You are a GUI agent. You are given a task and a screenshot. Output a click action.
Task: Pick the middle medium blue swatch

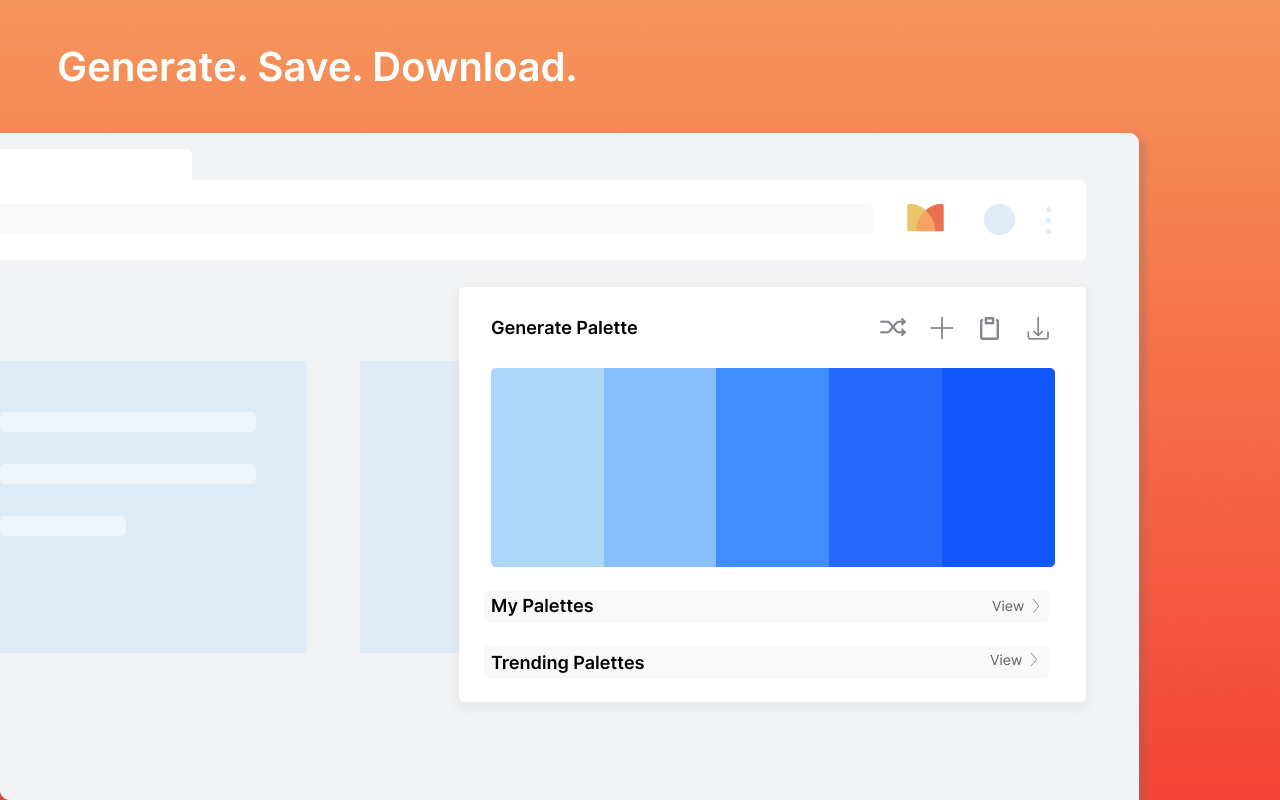click(x=772, y=467)
